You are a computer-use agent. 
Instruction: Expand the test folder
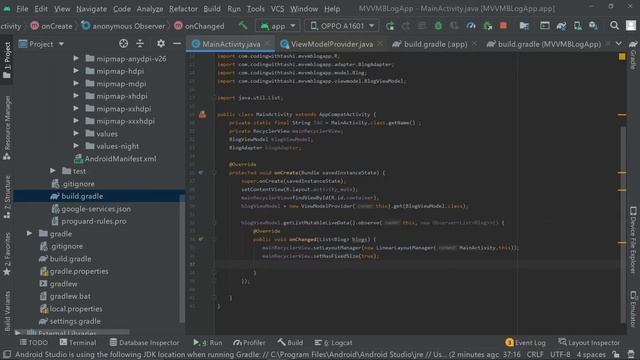point(53,171)
